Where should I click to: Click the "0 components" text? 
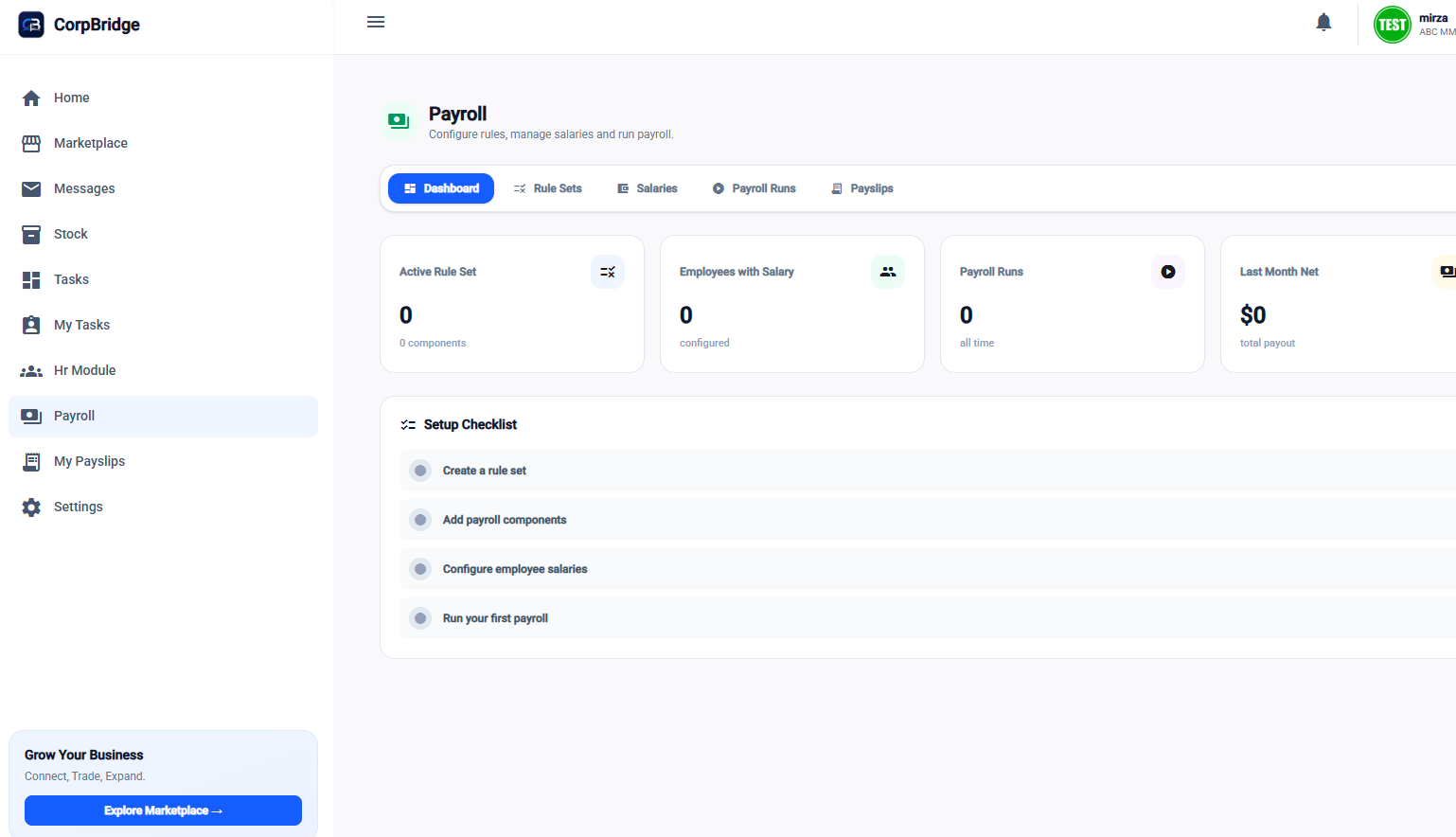tap(433, 343)
